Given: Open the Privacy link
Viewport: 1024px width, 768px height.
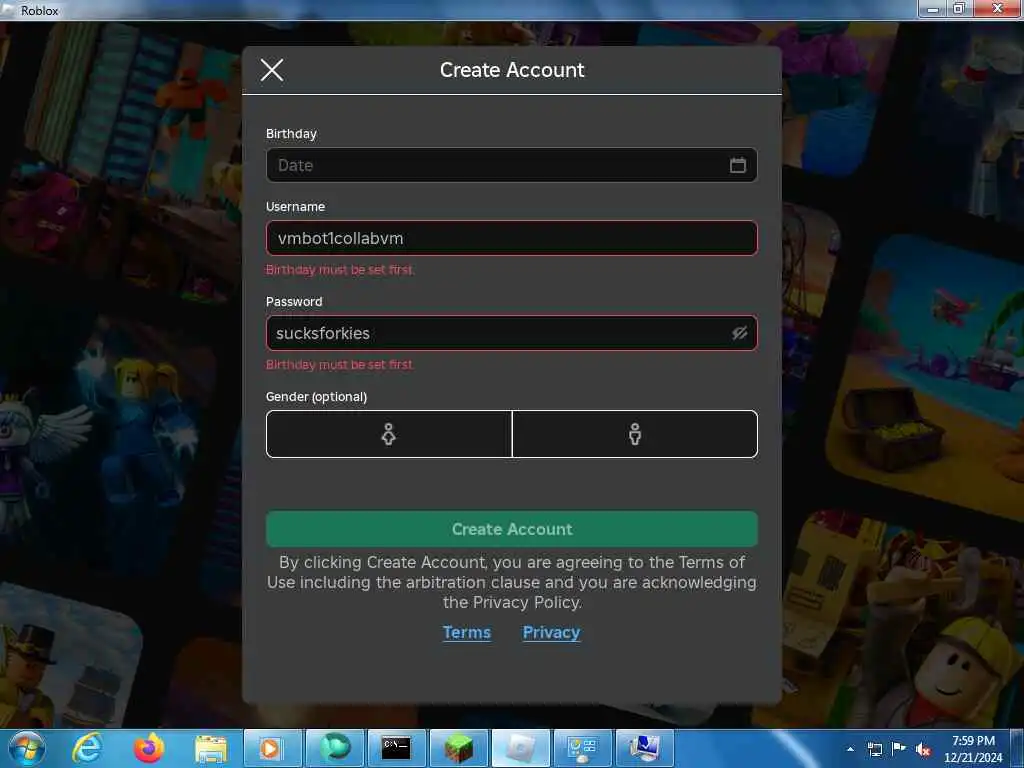Looking at the screenshot, I should [551, 632].
